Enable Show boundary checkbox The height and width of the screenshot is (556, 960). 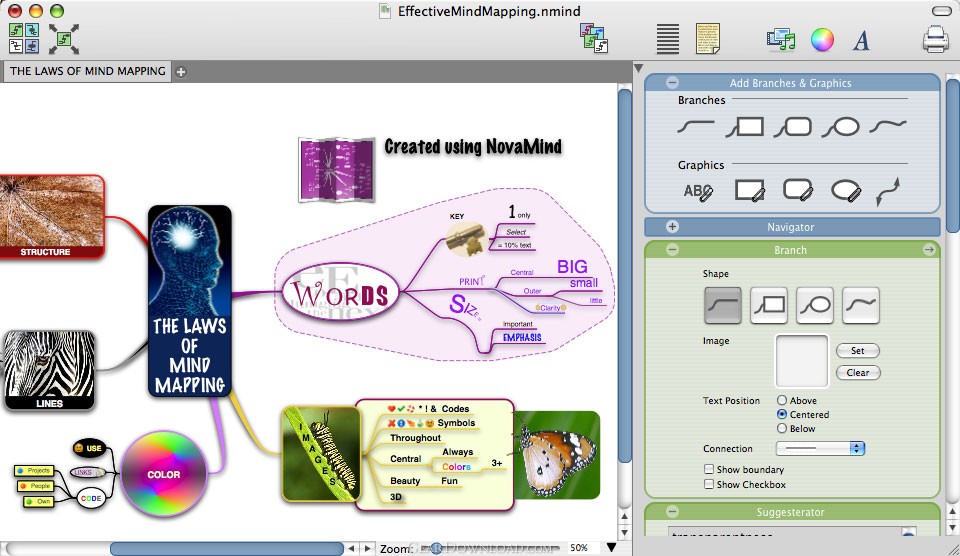[x=709, y=469]
